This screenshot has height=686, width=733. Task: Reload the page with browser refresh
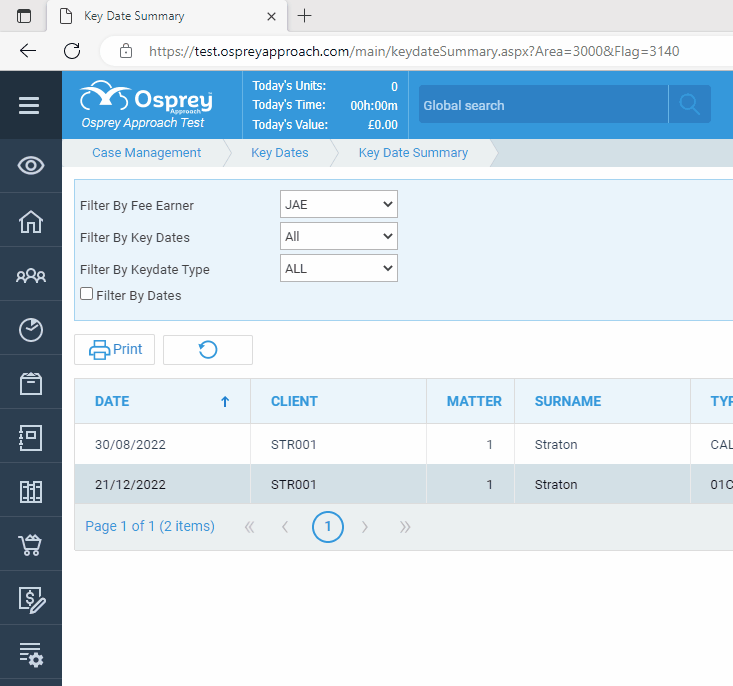click(72, 51)
